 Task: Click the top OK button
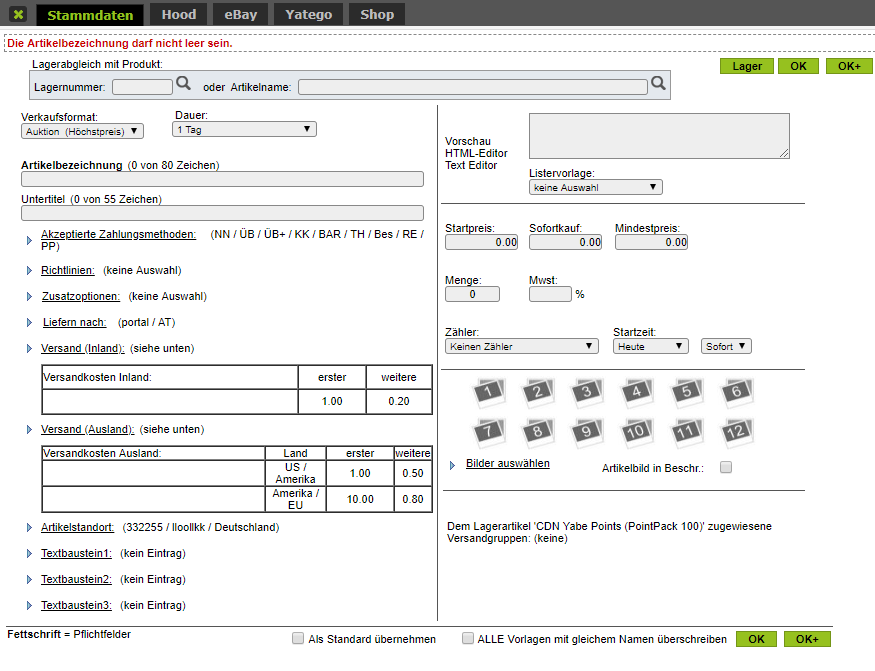click(798, 66)
